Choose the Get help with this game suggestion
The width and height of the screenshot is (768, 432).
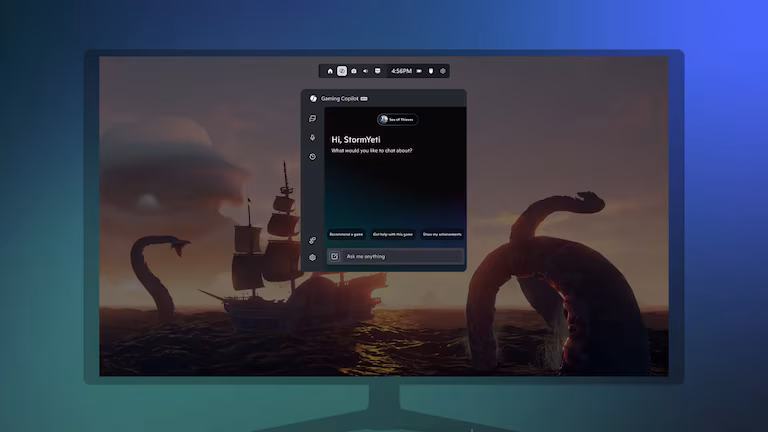pyautogui.click(x=394, y=234)
